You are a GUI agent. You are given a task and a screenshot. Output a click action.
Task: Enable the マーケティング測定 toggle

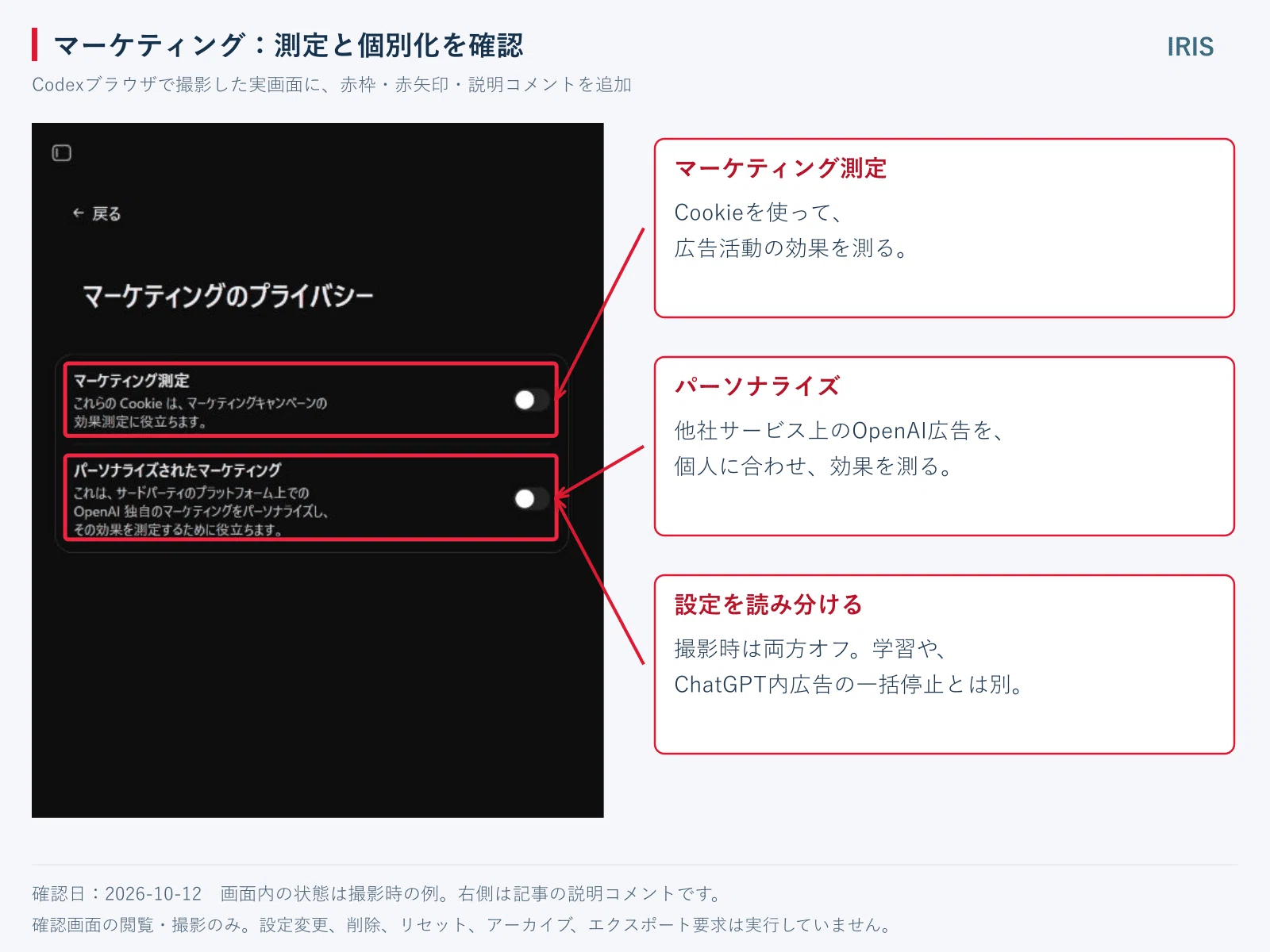(531, 400)
